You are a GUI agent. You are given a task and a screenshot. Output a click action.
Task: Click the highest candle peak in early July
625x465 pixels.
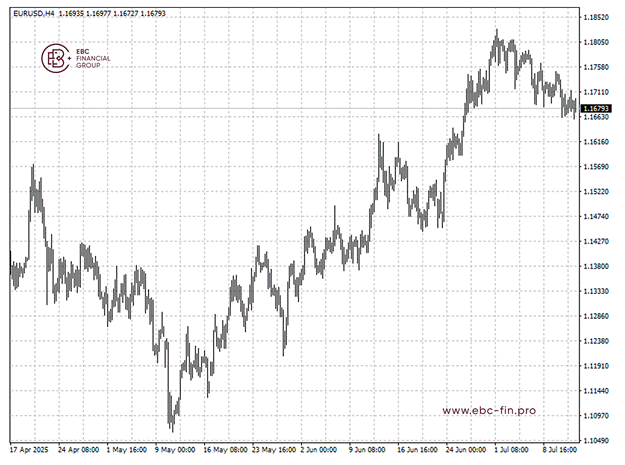(x=497, y=32)
